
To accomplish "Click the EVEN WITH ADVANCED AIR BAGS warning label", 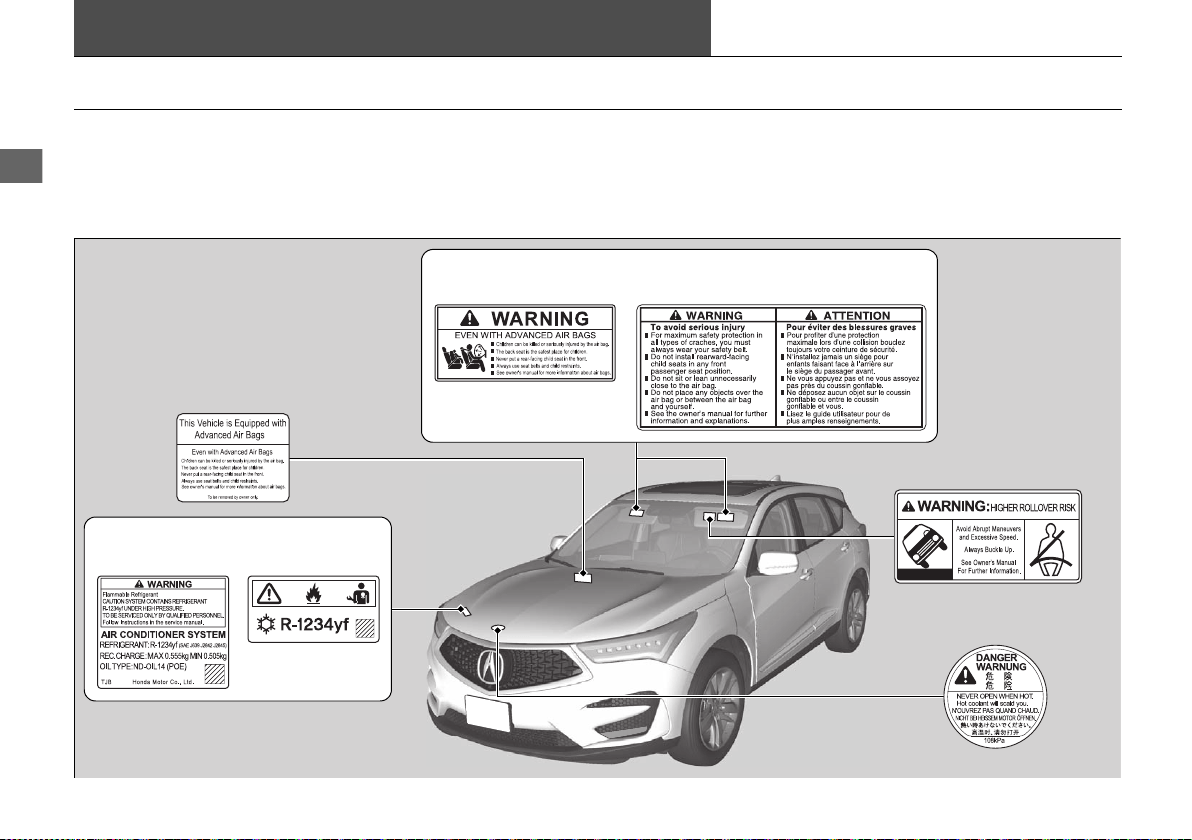I will [x=525, y=343].
